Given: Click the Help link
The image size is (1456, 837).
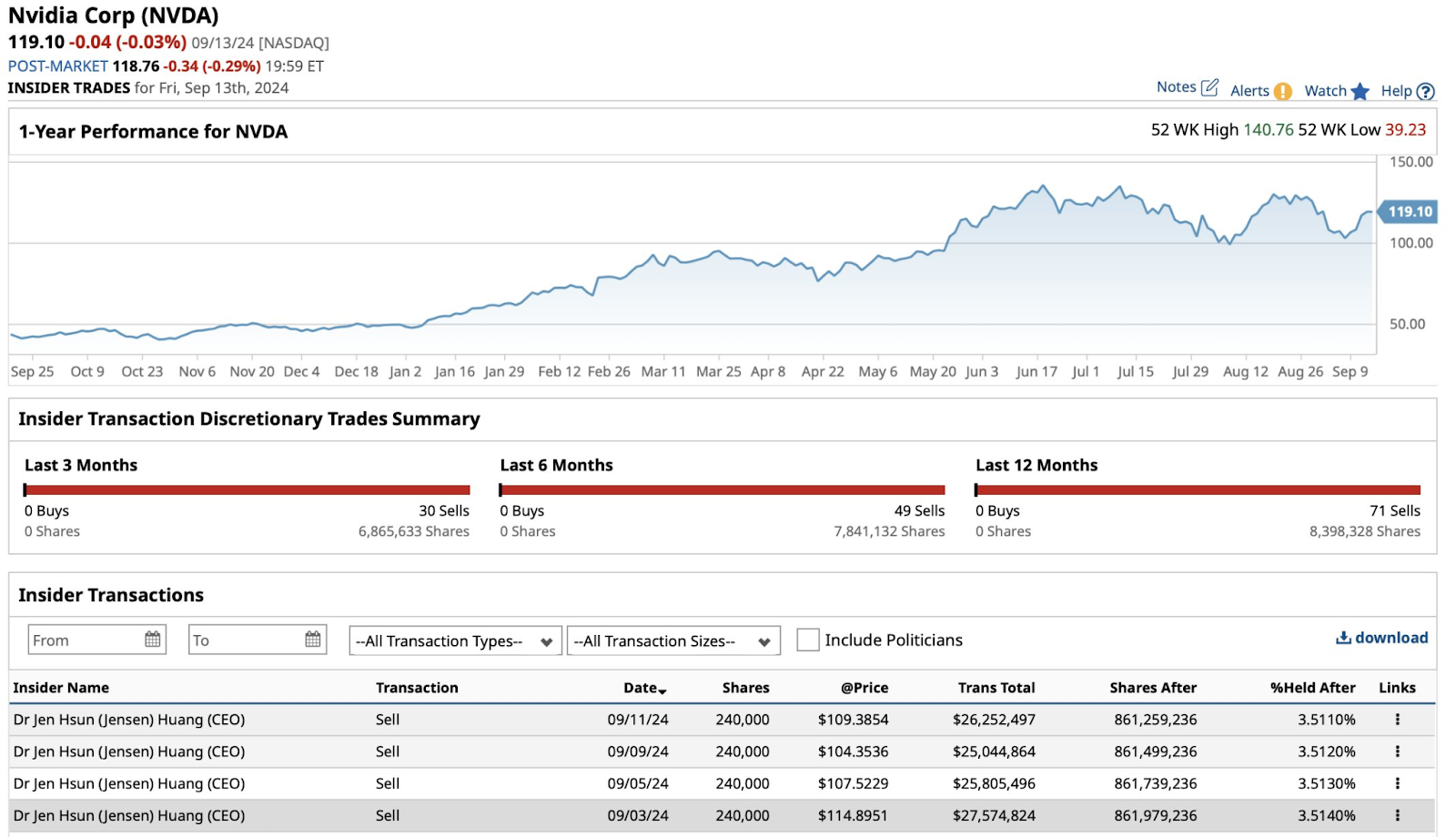Looking at the screenshot, I should click(x=1396, y=90).
